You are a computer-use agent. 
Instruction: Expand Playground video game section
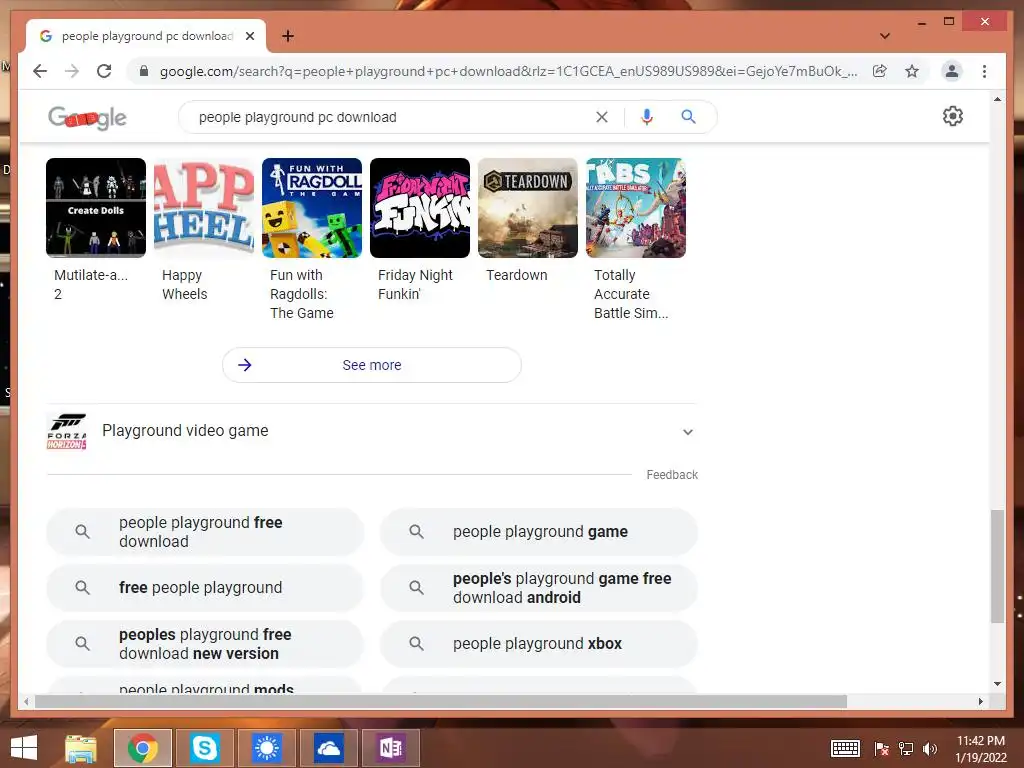pyautogui.click(x=688, y=432)
